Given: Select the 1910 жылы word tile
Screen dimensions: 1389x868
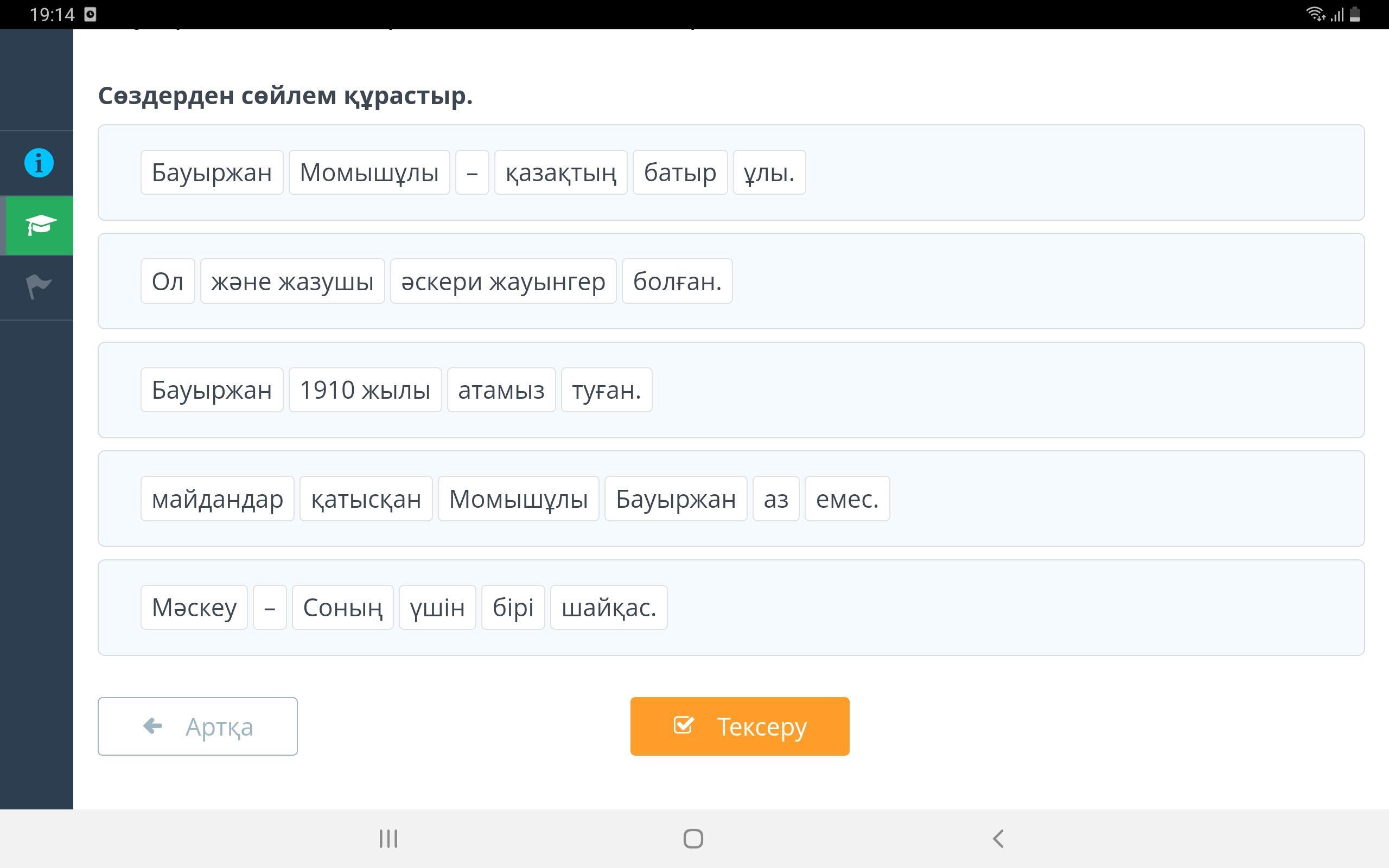Looking at the screenshot, I should 365,391.
